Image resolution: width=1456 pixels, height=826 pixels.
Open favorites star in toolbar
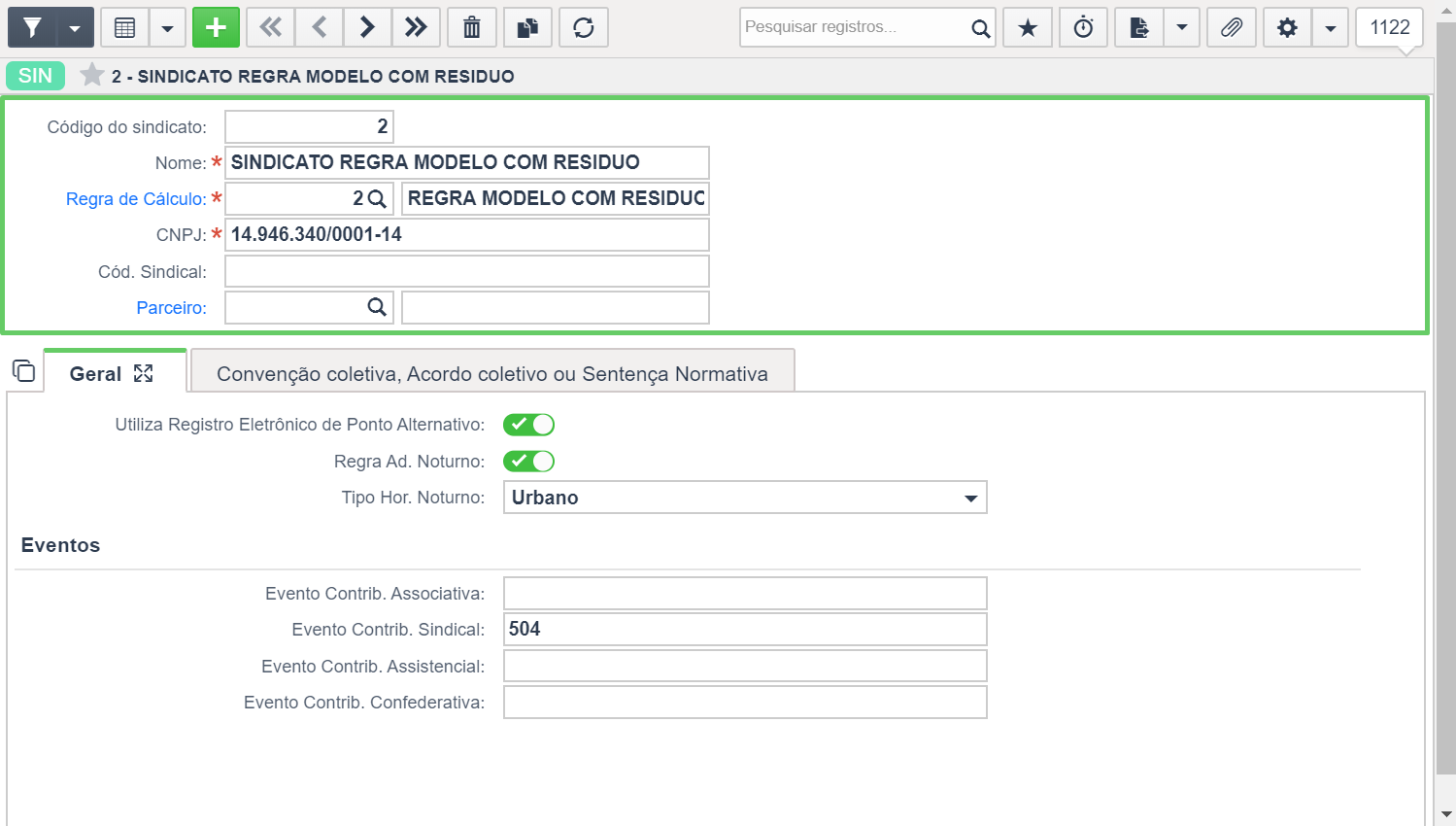1028,27
